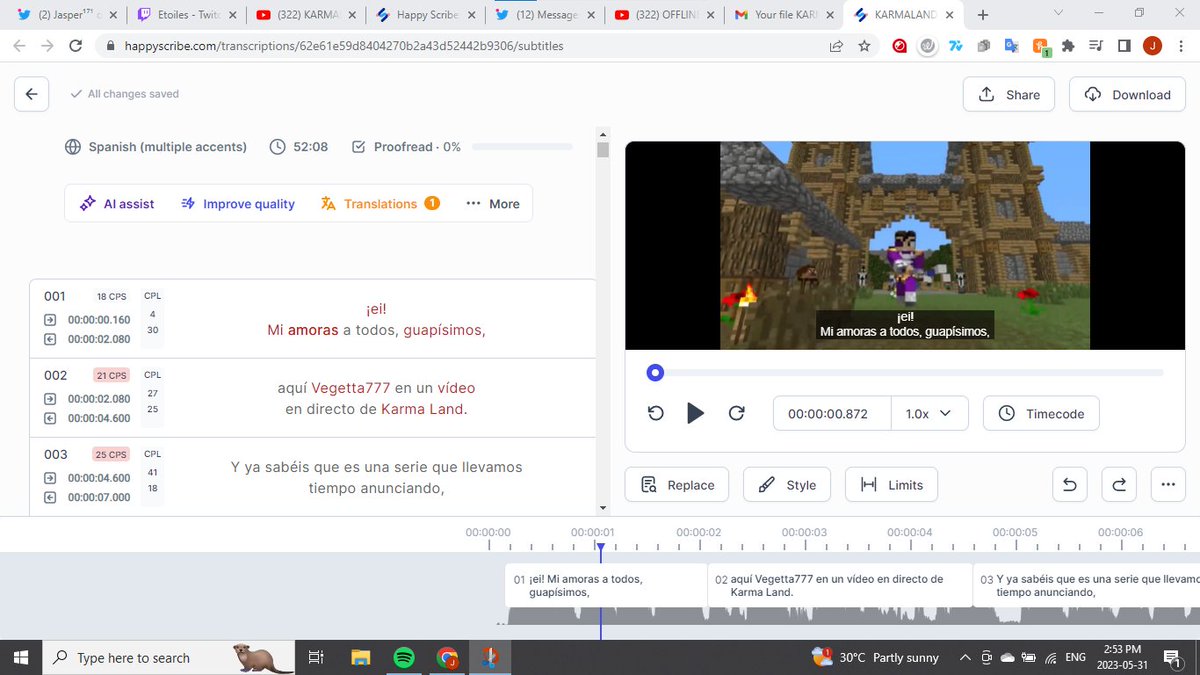Image resolution: width=1200 pixels, height=675 pixels.
Task: Click the share page icon in the address bar
Action: click(836, 46)
